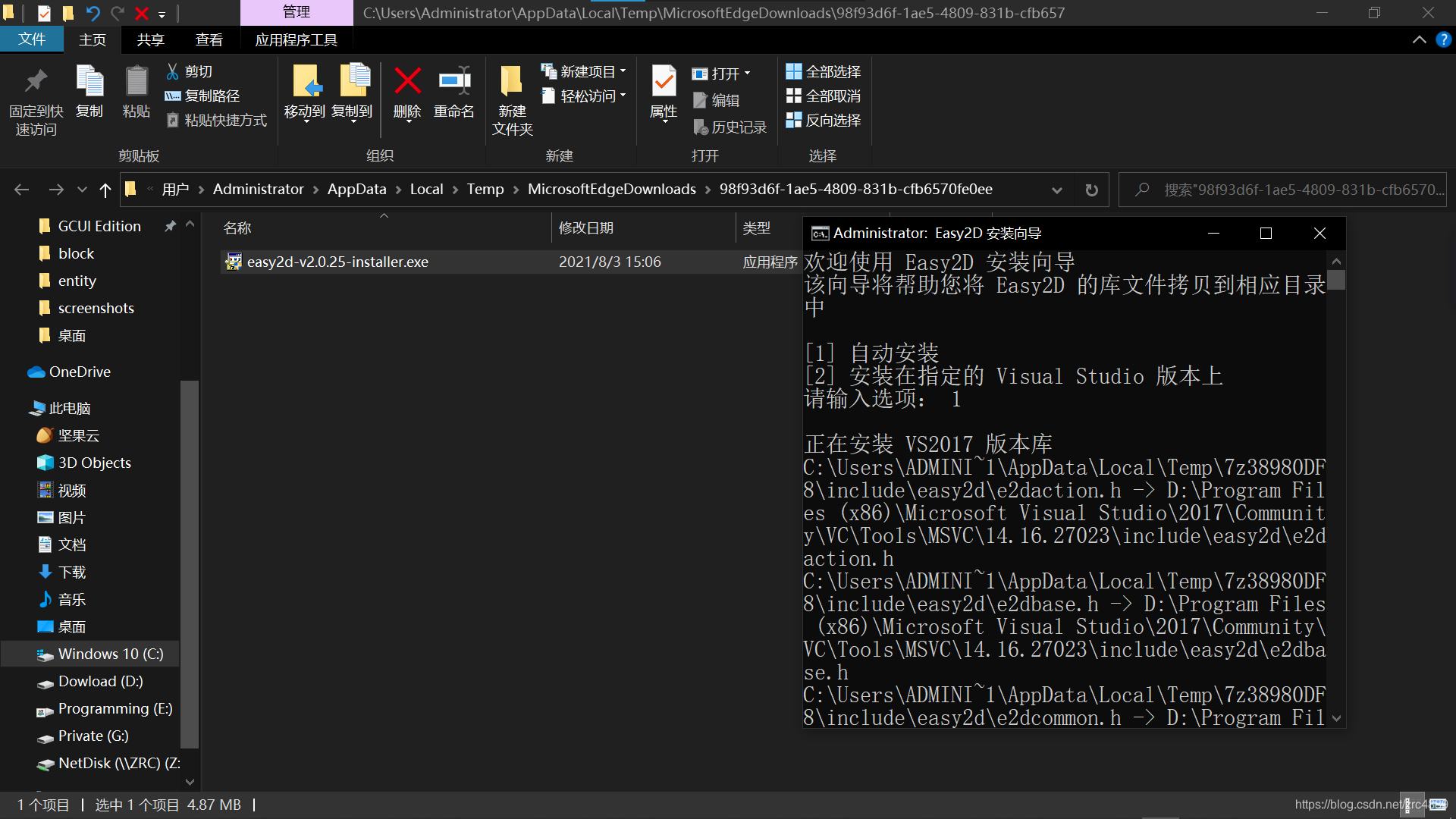The width and height of the screenshot is (1456, 819).
Task: Click the 反向选择 (Invert selection) option
Action: (824, 121)
